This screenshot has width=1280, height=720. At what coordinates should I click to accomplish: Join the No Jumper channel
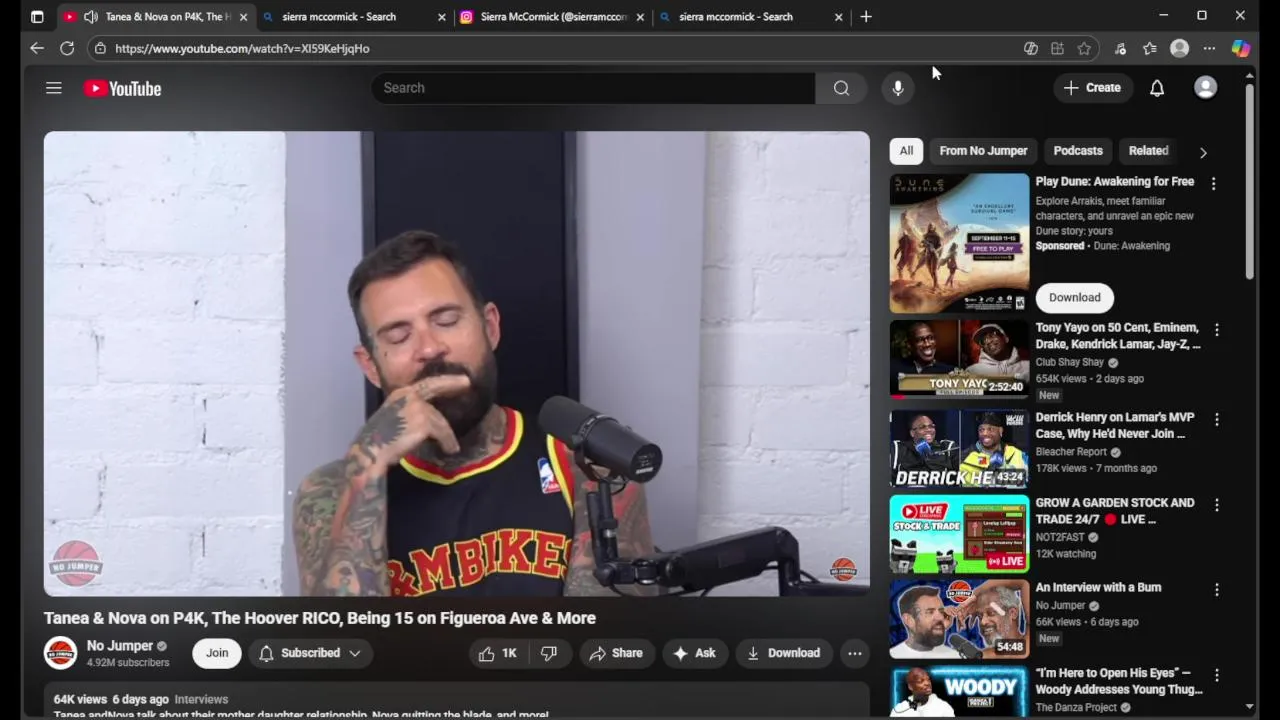click(217, 653)
